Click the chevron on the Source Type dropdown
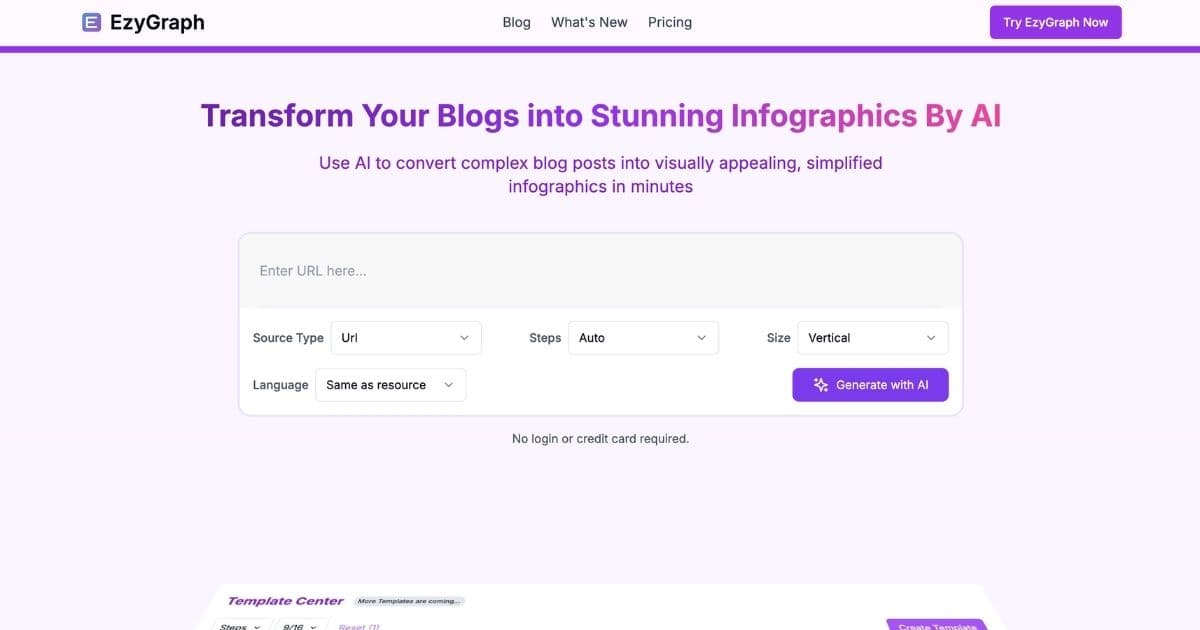 465,337
